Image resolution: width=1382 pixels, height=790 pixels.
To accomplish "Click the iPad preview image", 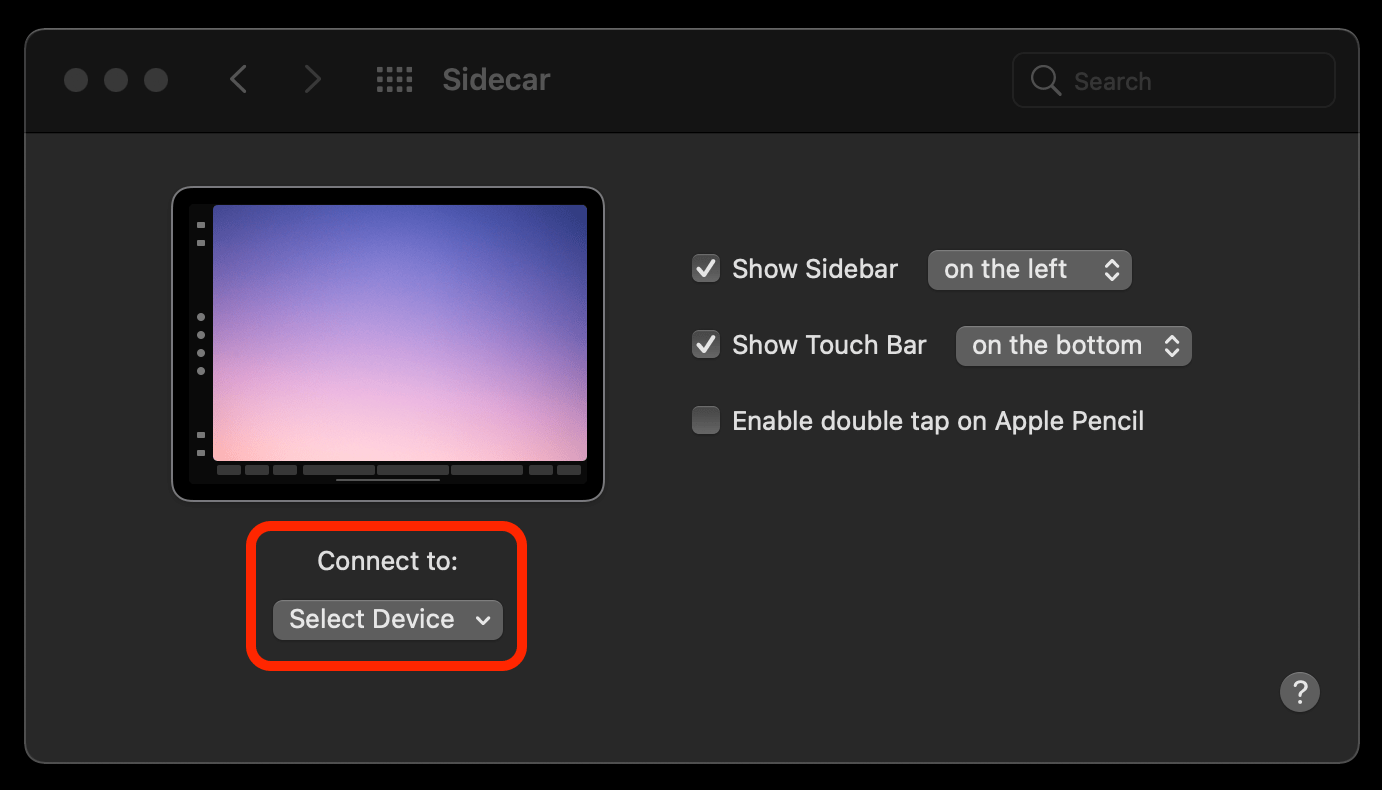I will tap(388, 344).
